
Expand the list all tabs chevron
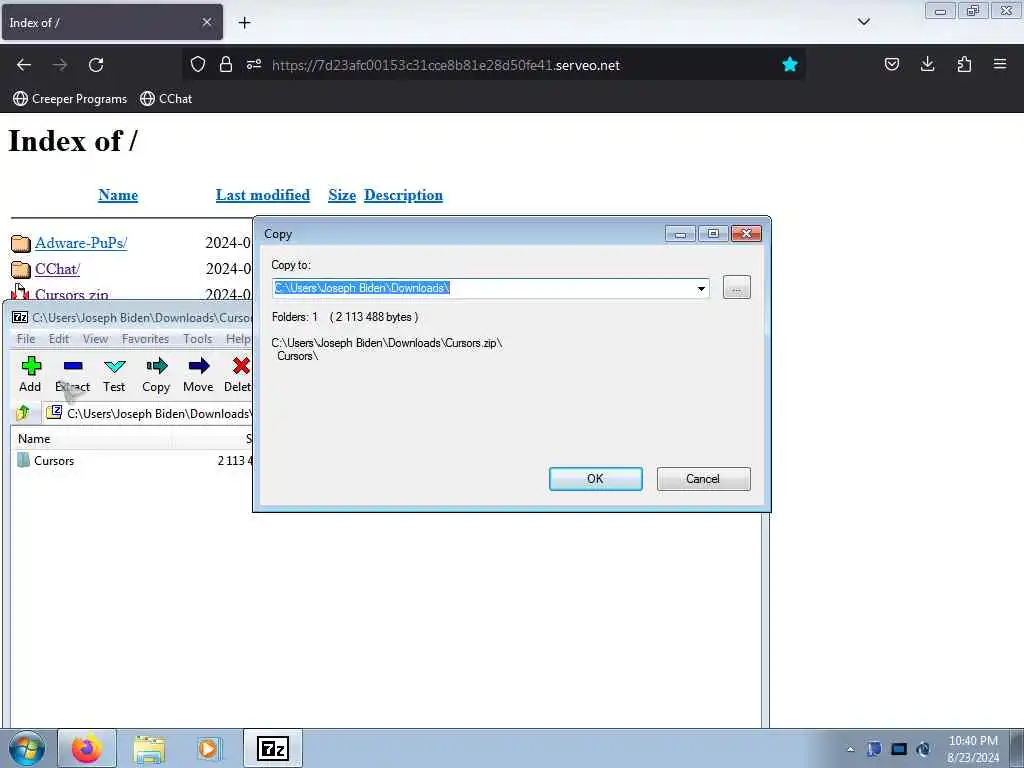click(x=863, y=22)
